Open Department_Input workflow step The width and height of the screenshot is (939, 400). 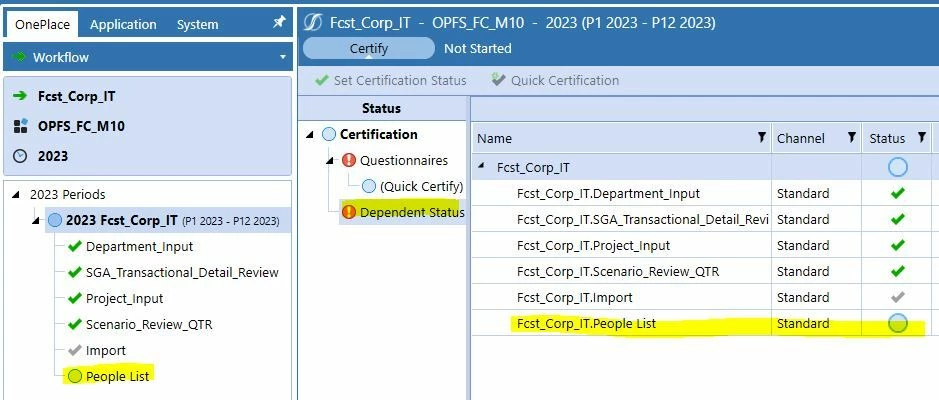point(140,247)
